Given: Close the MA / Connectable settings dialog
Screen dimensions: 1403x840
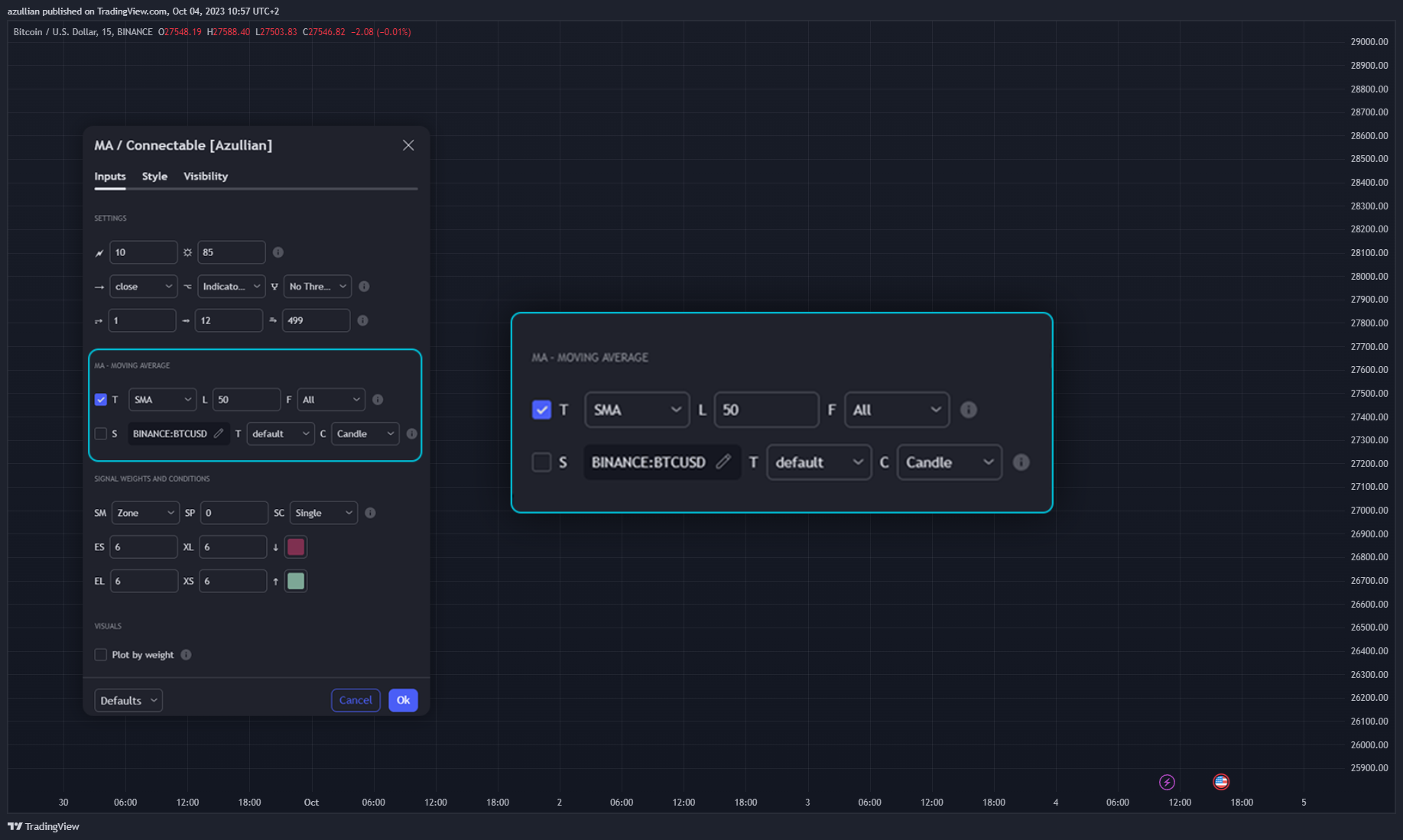Looking at the screenshot, I should coord(408,145).
